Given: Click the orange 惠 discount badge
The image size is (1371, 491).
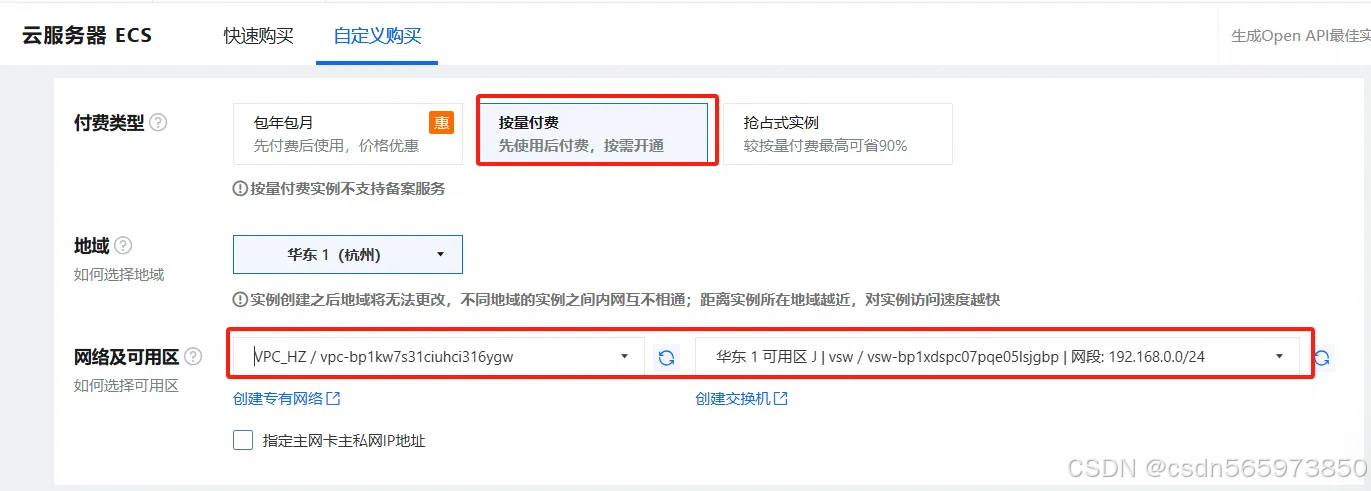Looking at the screenshot, I should click(441, 122).
